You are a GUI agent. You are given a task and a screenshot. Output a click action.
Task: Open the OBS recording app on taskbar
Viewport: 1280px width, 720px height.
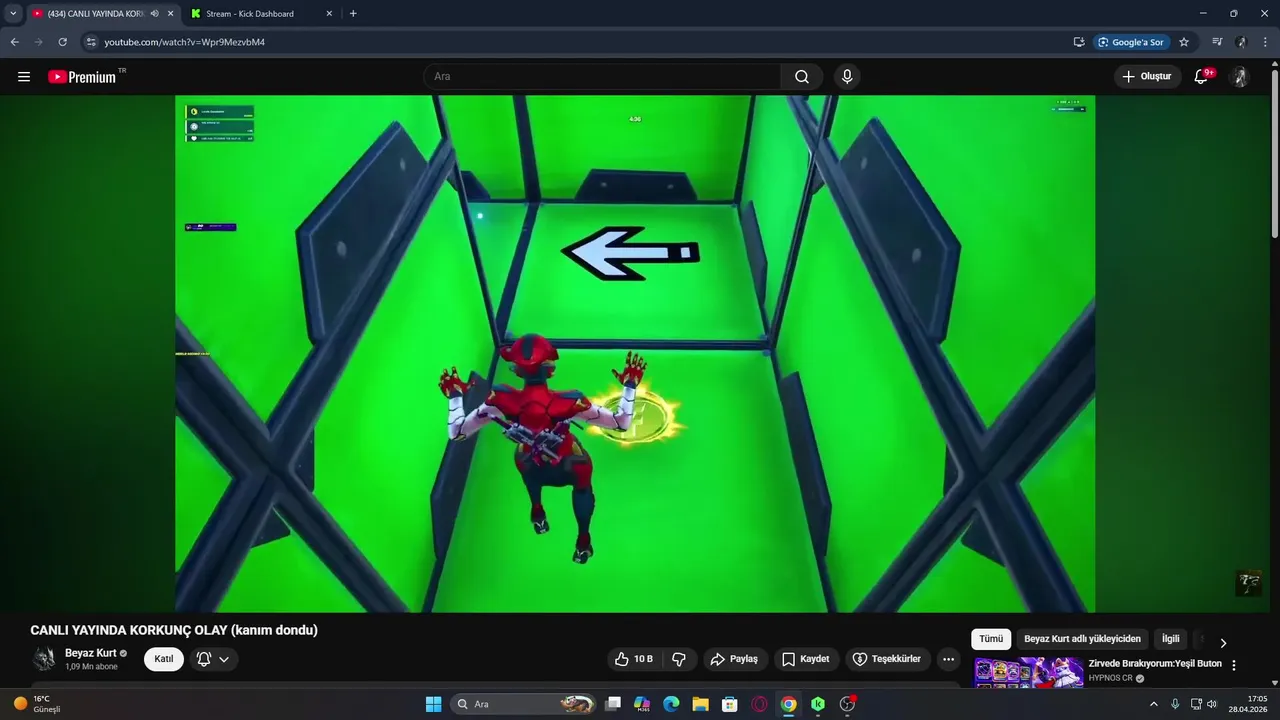click(848, 704)
